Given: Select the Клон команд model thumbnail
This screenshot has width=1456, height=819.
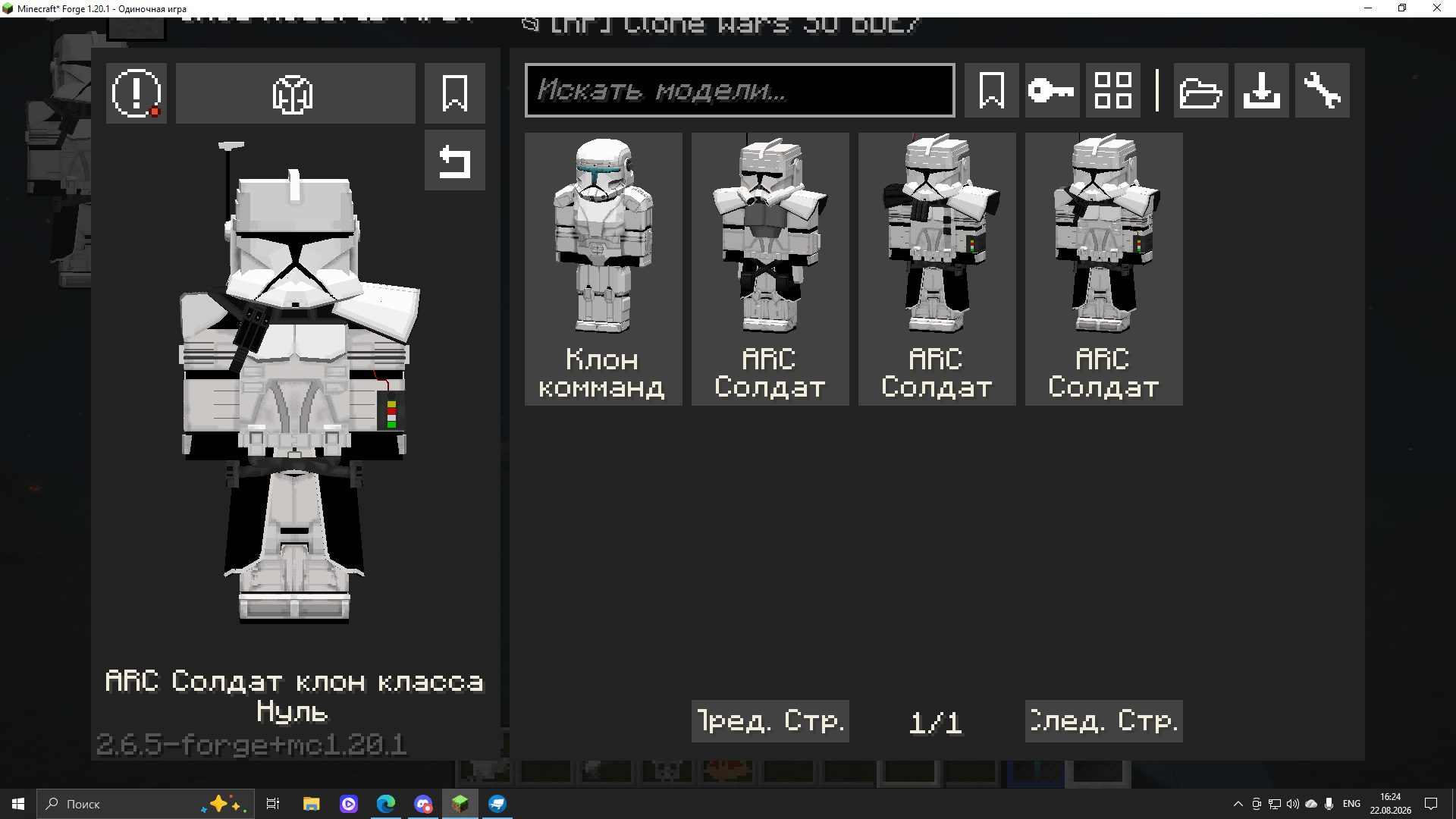Looking at the screenshot, I should pos(604,269).
